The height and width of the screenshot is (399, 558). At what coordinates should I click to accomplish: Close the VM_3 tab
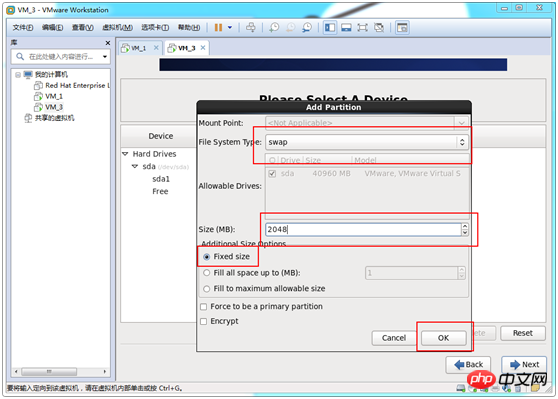click(203, 48)
